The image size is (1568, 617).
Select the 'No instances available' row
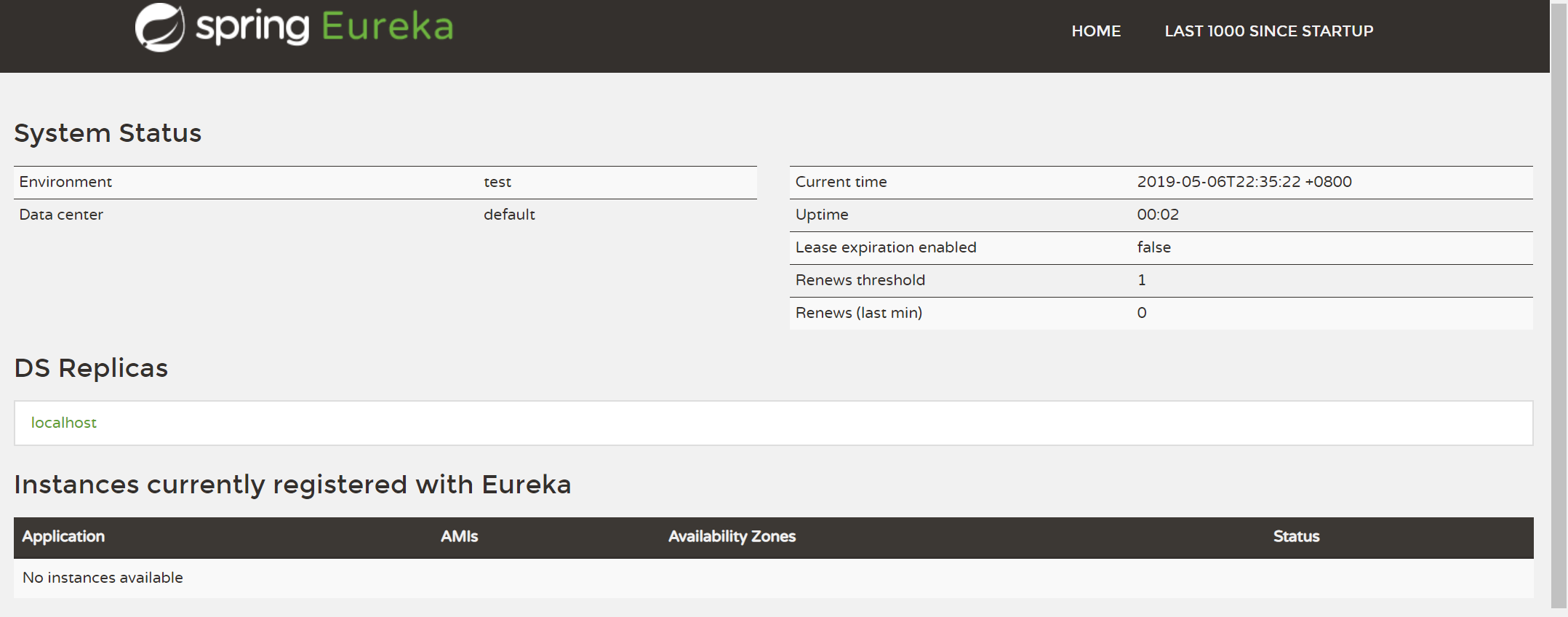click(774, 578)
